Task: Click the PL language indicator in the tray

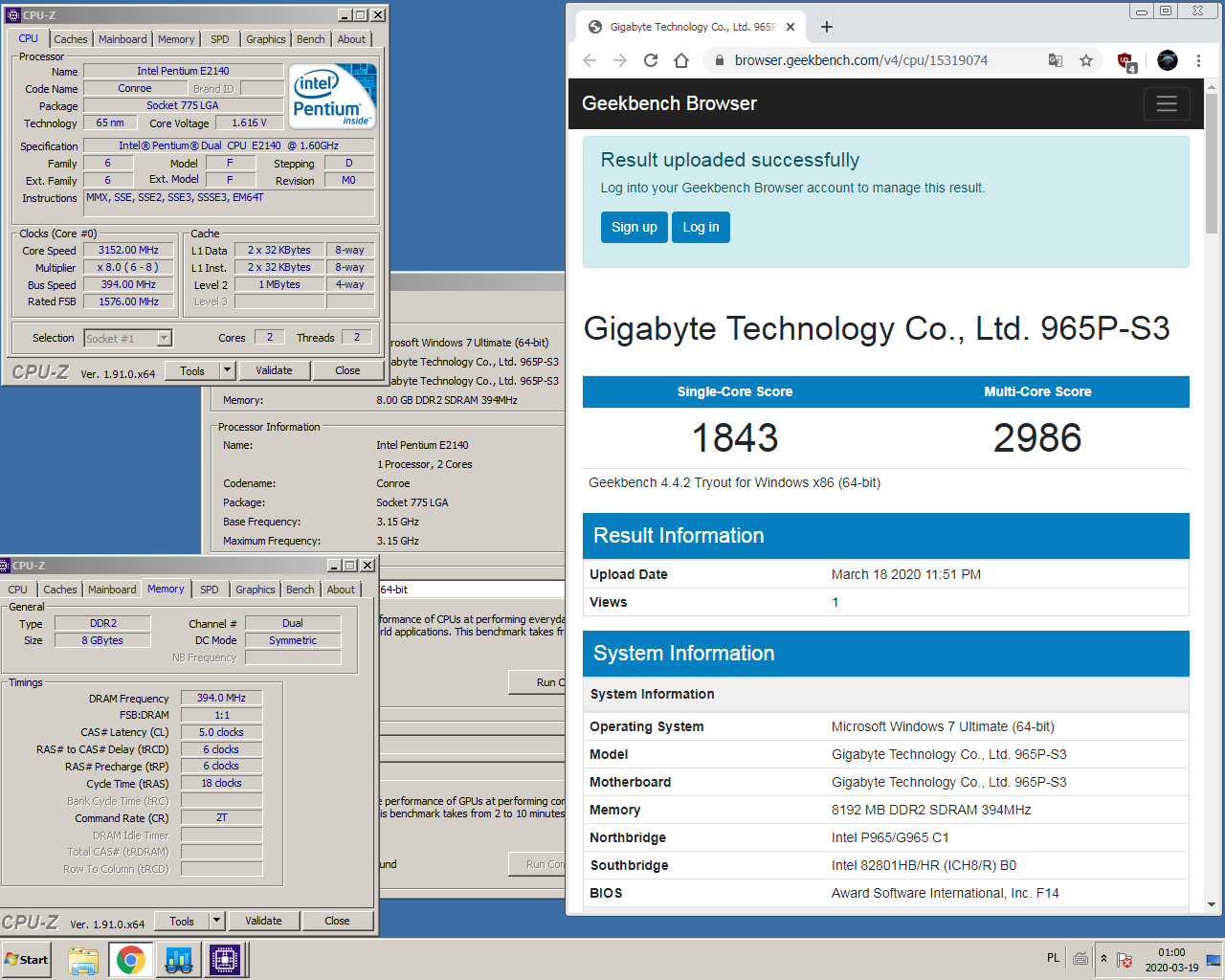Action: point(1053,958)
